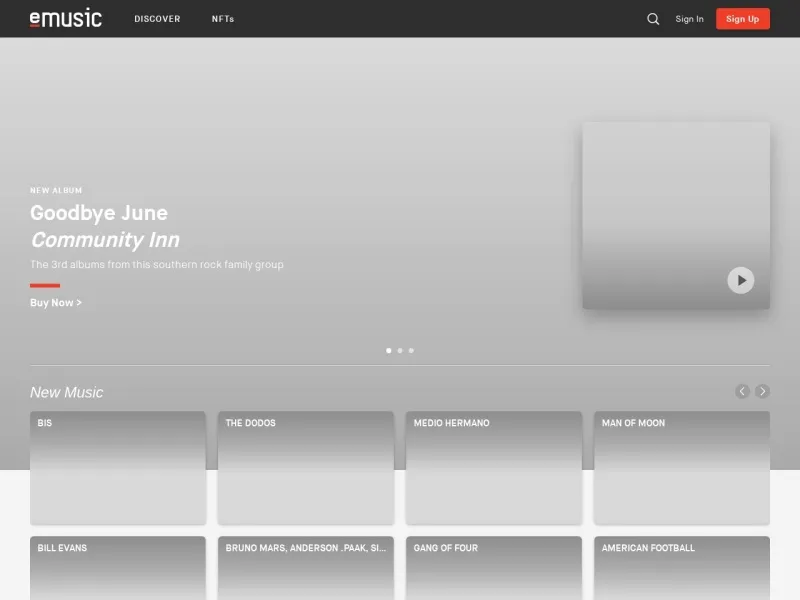Open the DISCOVER menu

[157, 19]
